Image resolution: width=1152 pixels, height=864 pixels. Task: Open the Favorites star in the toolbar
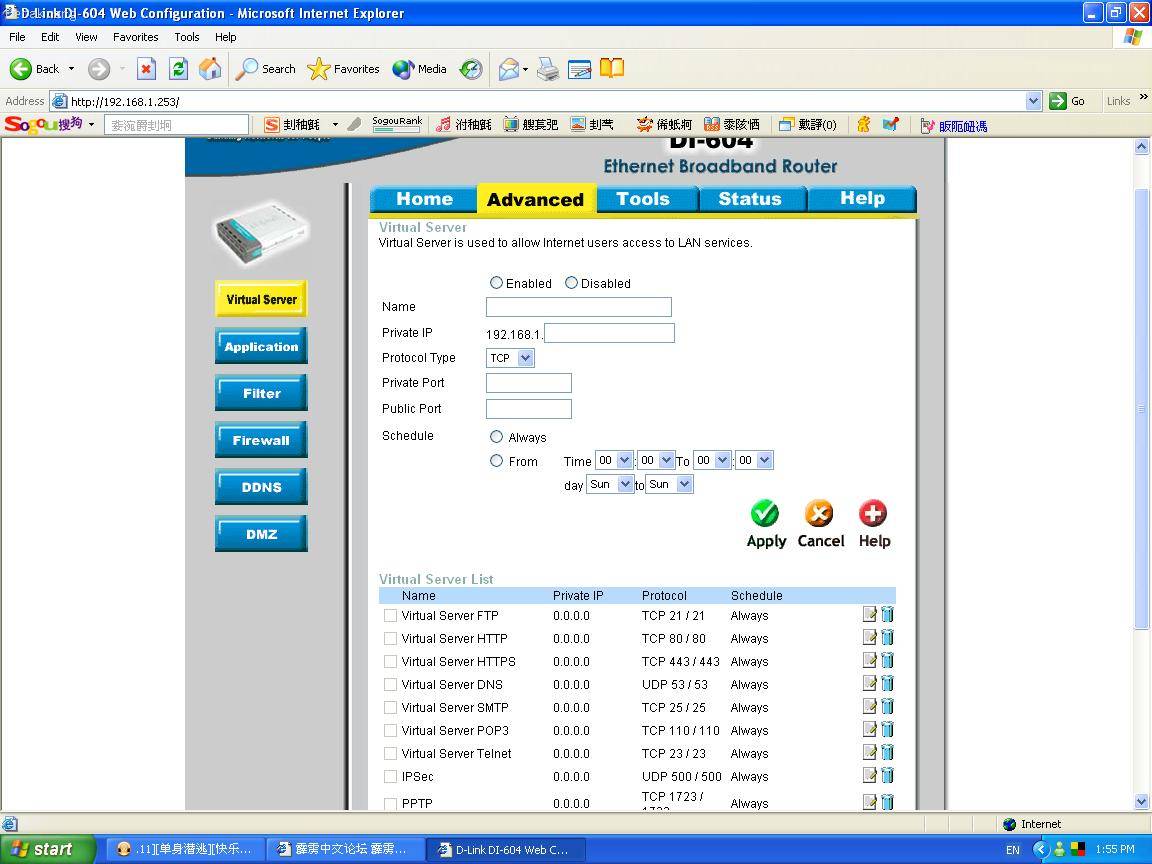pos(318,69)
